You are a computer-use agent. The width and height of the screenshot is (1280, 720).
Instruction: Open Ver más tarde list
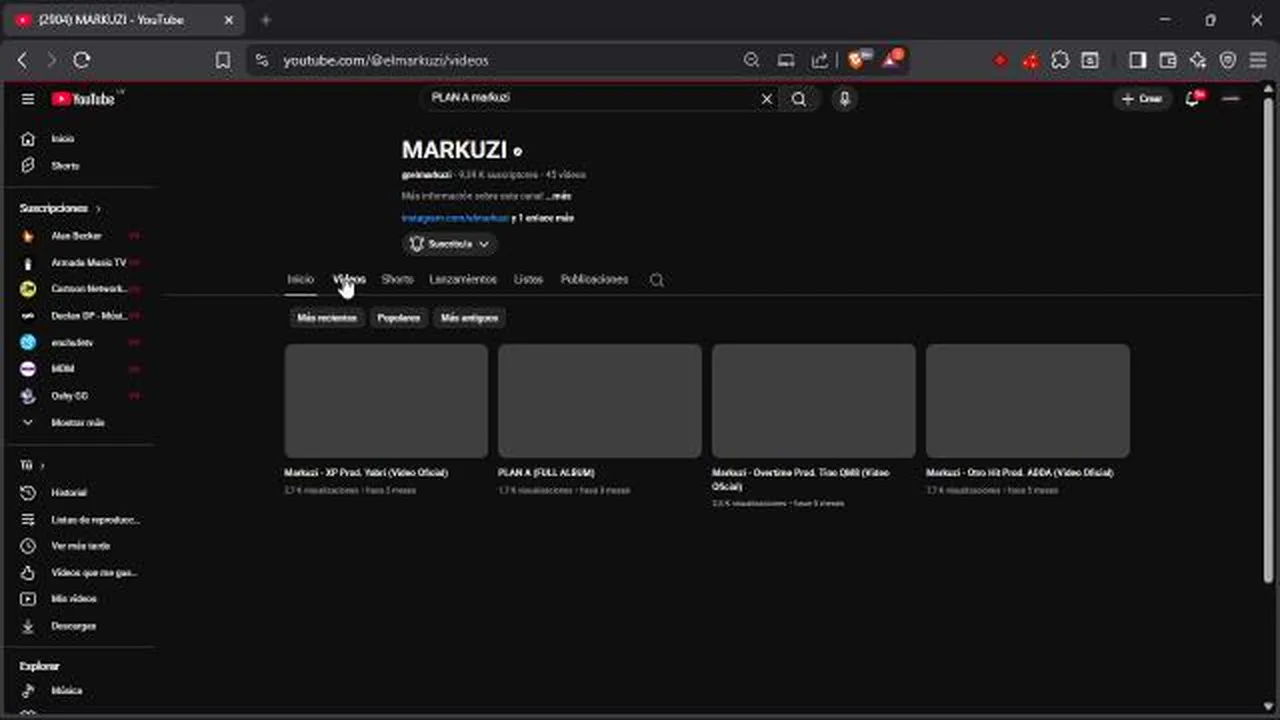(x=80, y=546)
